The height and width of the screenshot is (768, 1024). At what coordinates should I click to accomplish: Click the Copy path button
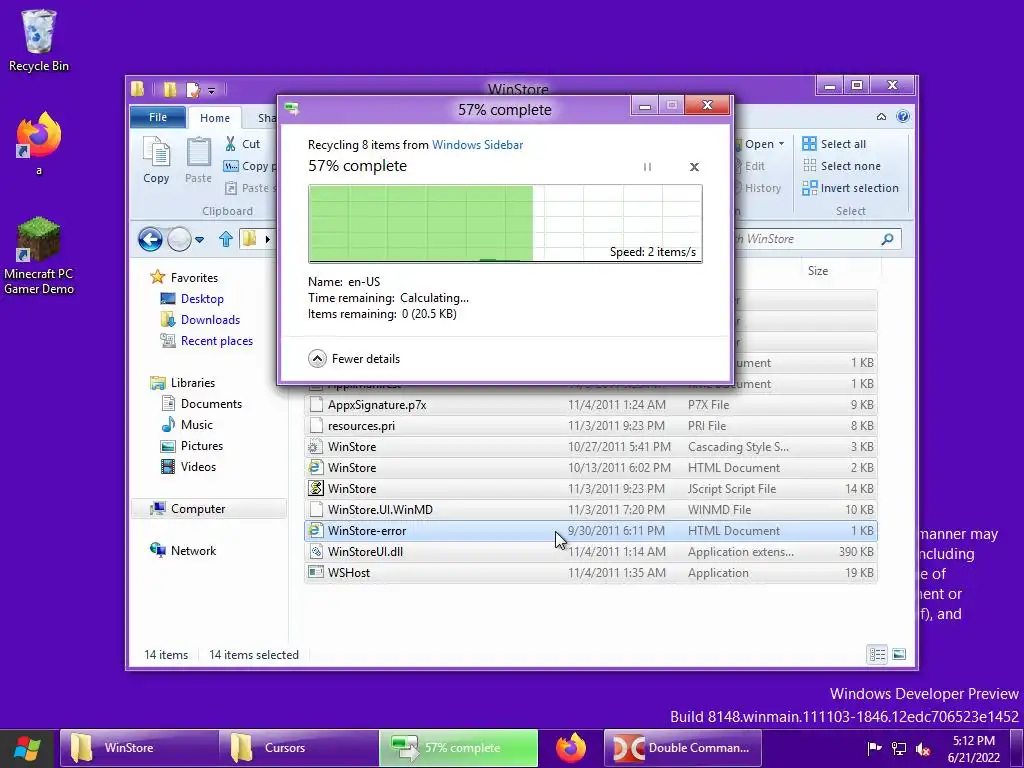tap(249, 166)
